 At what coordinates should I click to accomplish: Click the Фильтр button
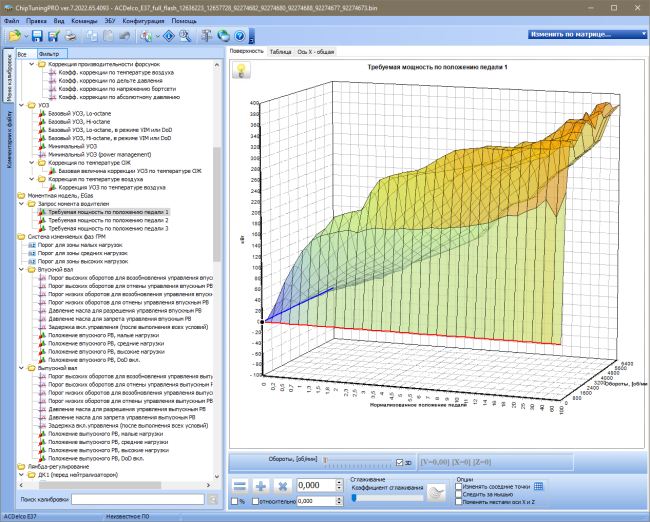click(52, 54)
